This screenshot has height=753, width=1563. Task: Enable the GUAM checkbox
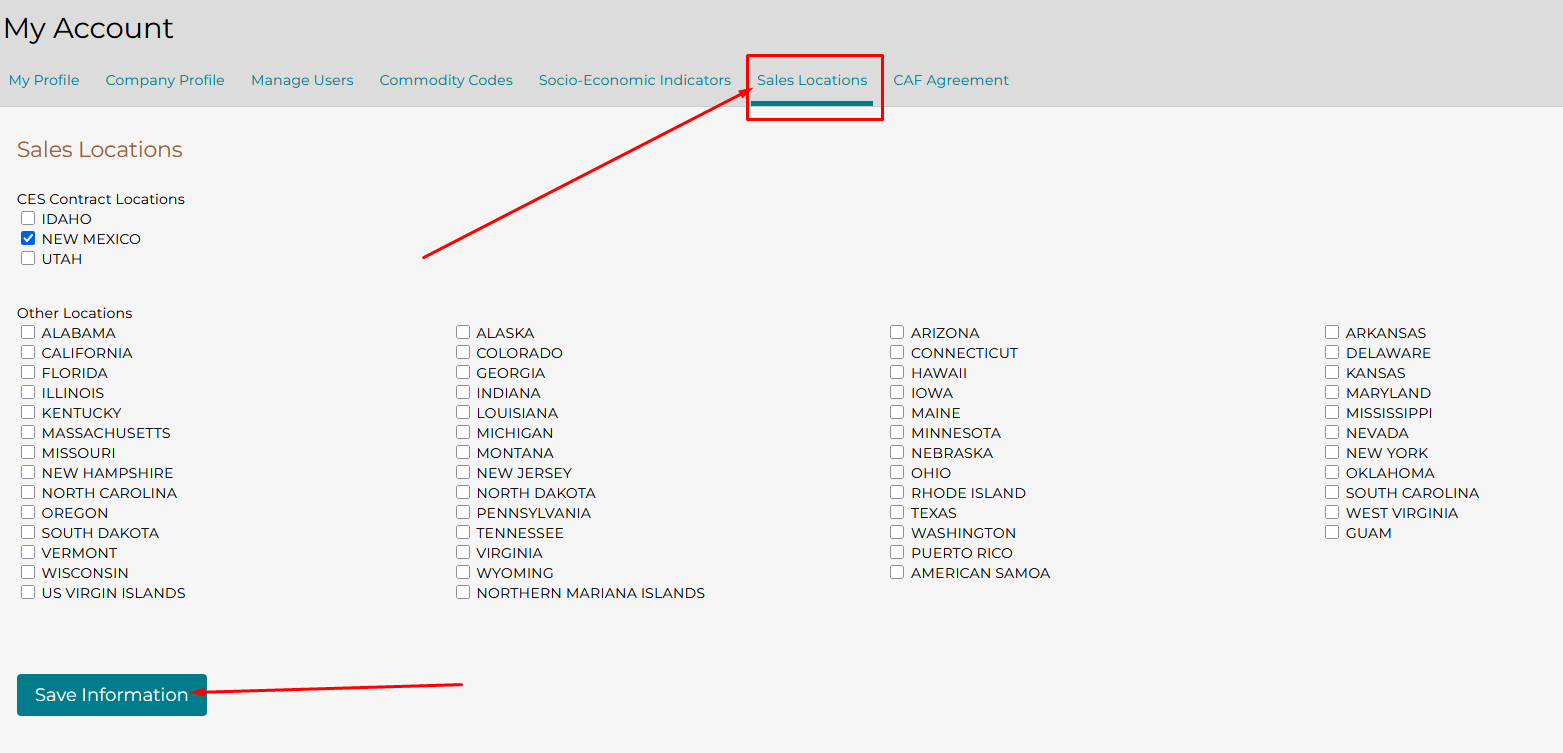coord(1332,532)
